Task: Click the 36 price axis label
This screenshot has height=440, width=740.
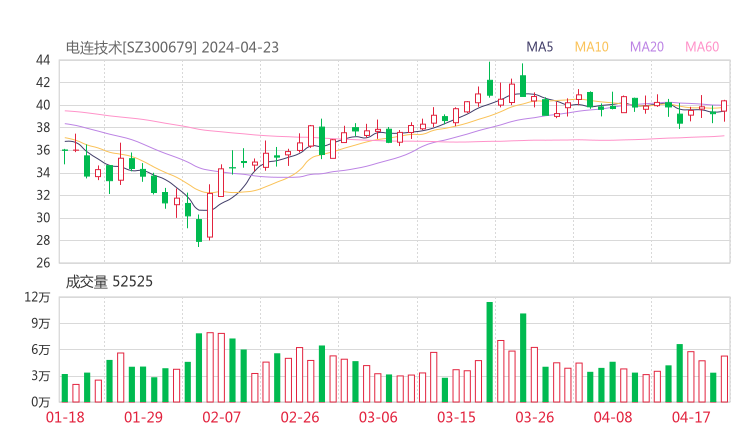Action: tap(43, 150)
